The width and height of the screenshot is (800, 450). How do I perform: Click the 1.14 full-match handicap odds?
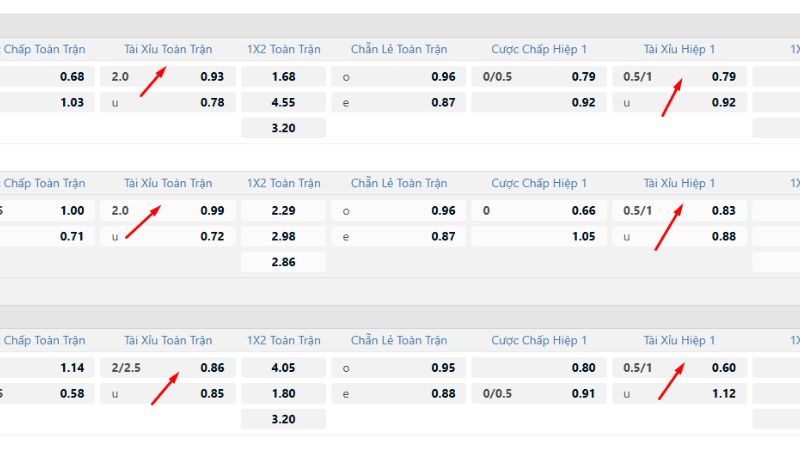[x=72, y=368]
